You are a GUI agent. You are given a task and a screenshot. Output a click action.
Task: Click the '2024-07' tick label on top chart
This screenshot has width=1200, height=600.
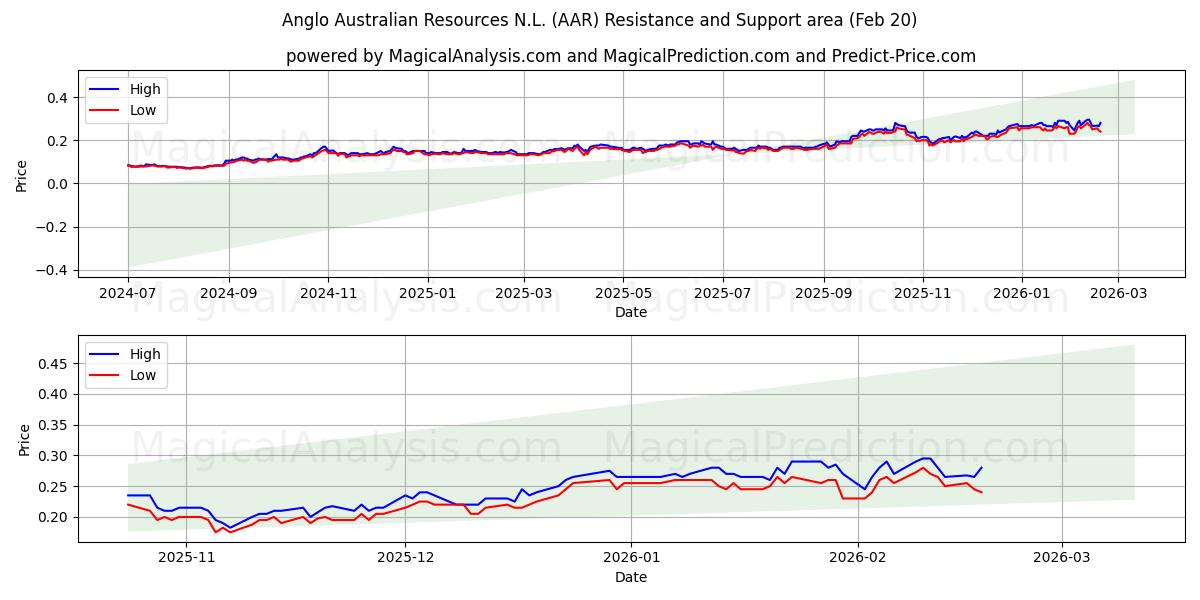coord(128,294)
